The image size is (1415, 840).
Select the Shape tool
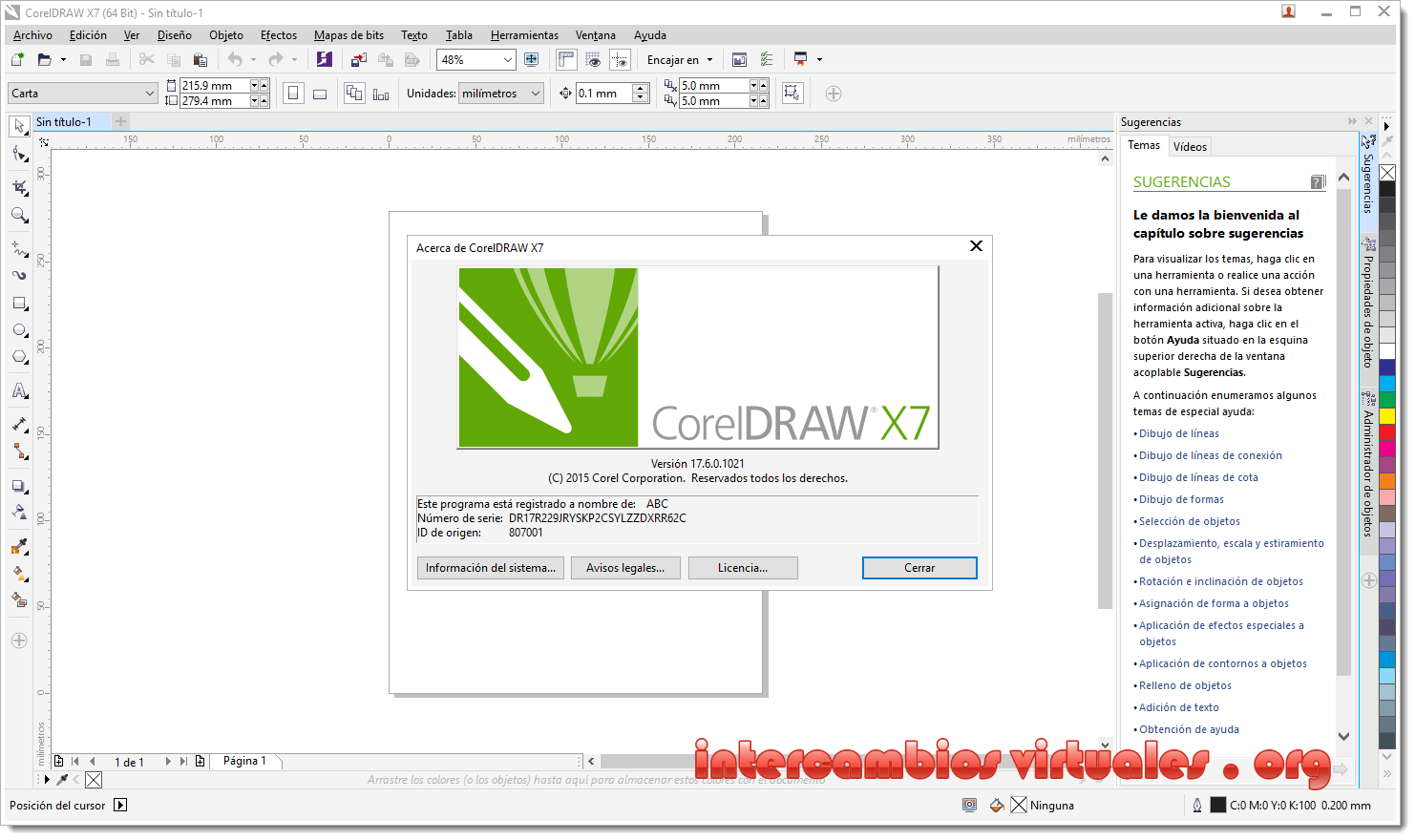pyautogui.click(x=18, y=154)
